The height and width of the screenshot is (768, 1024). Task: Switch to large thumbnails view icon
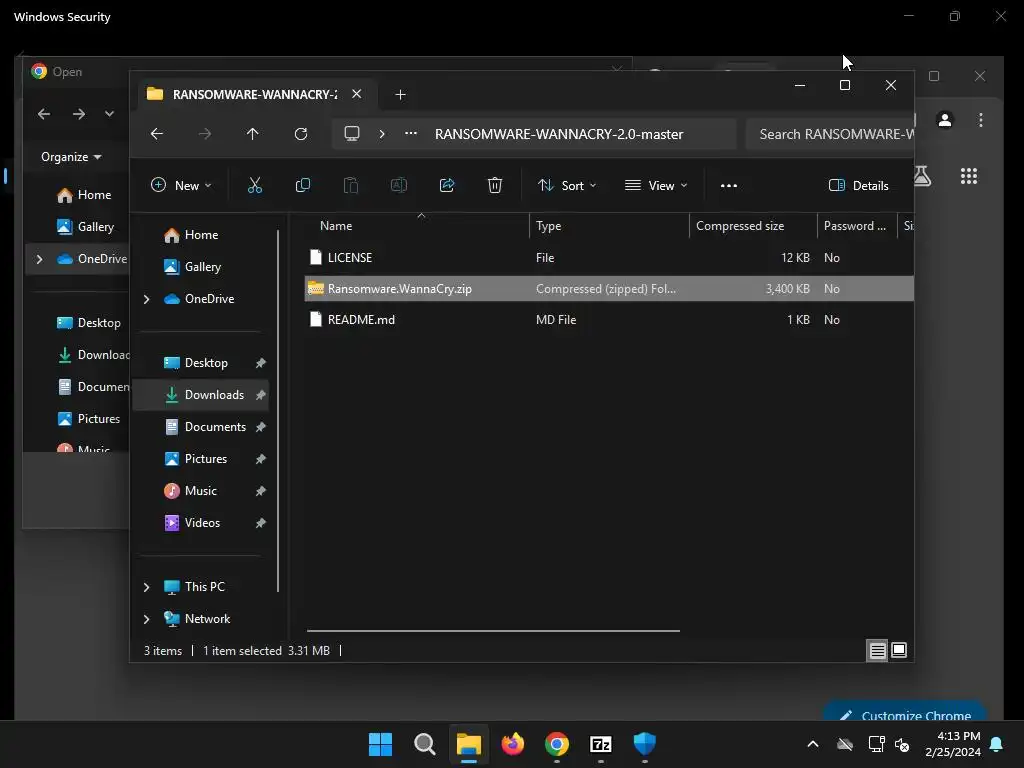(899, 650)
